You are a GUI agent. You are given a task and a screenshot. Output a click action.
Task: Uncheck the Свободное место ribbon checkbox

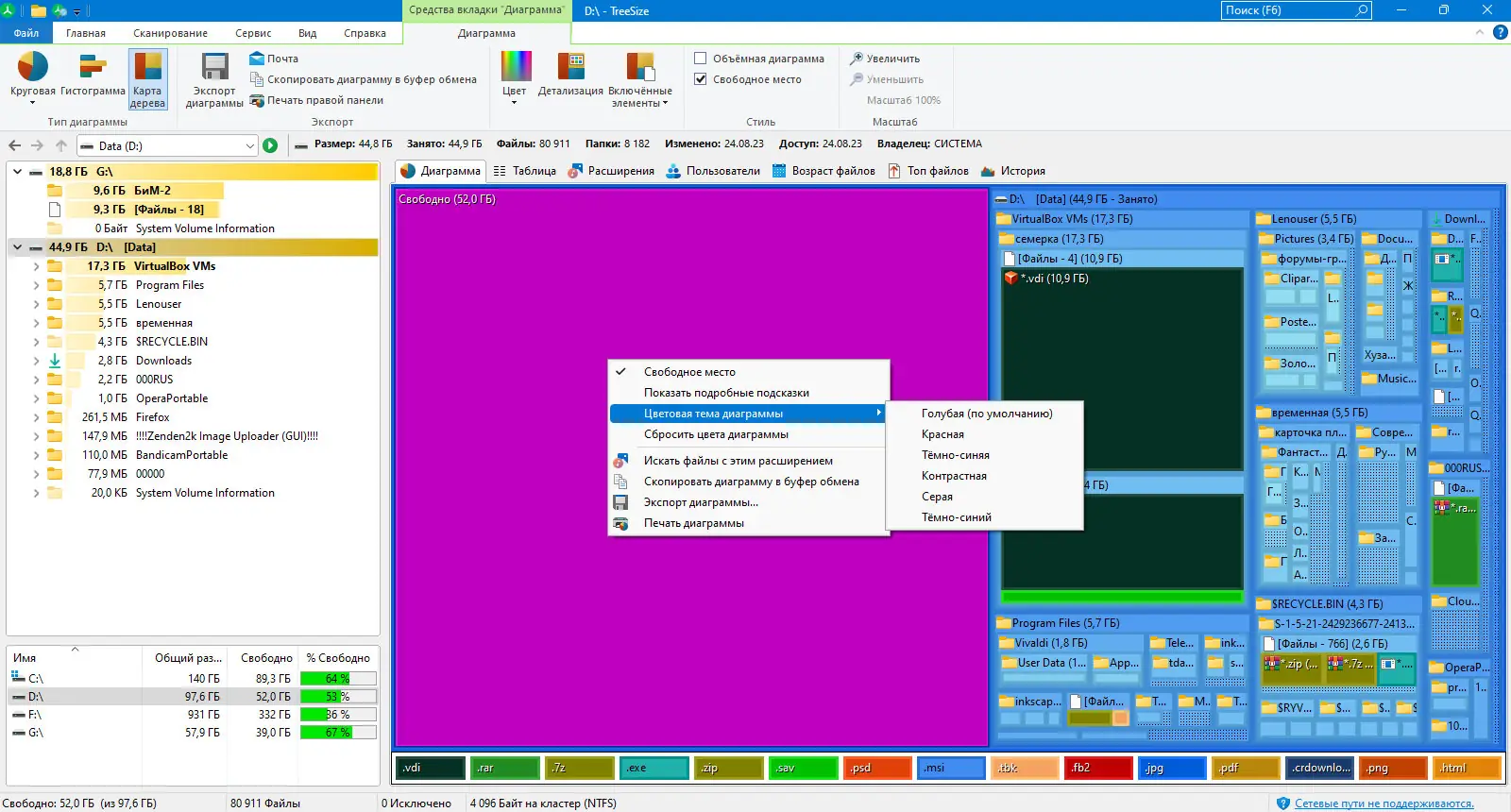coord(701,79)
